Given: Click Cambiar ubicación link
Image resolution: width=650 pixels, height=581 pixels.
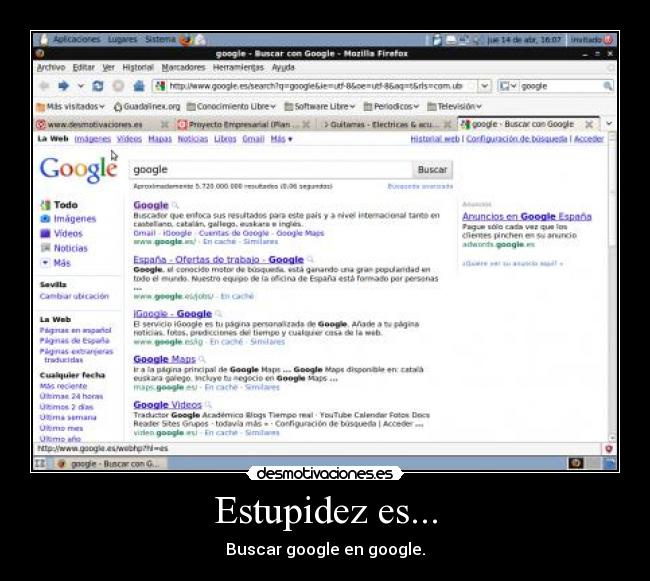Looking at the screenshot, I should point(74,296).
